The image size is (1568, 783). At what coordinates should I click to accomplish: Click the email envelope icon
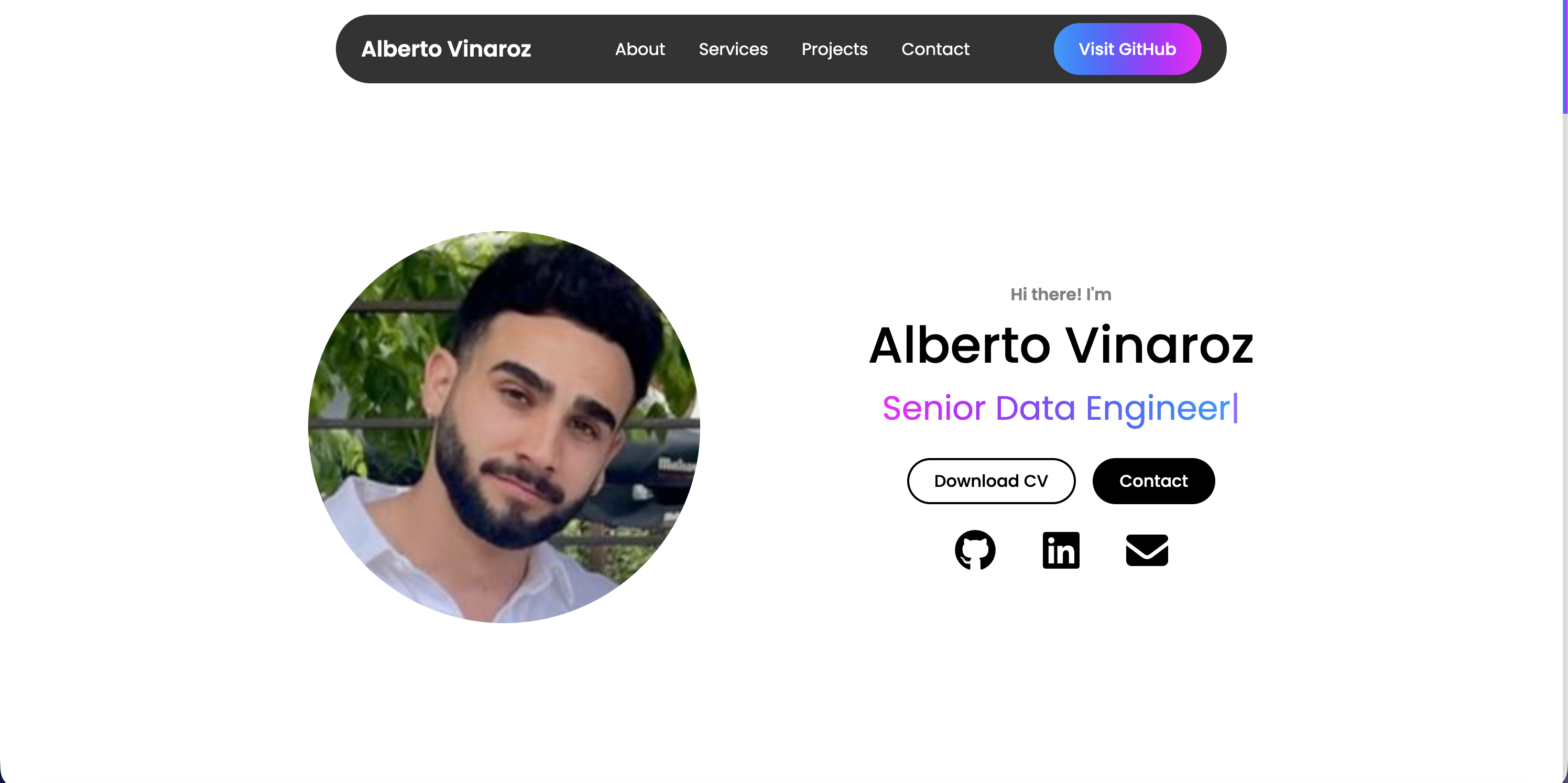1147,550
